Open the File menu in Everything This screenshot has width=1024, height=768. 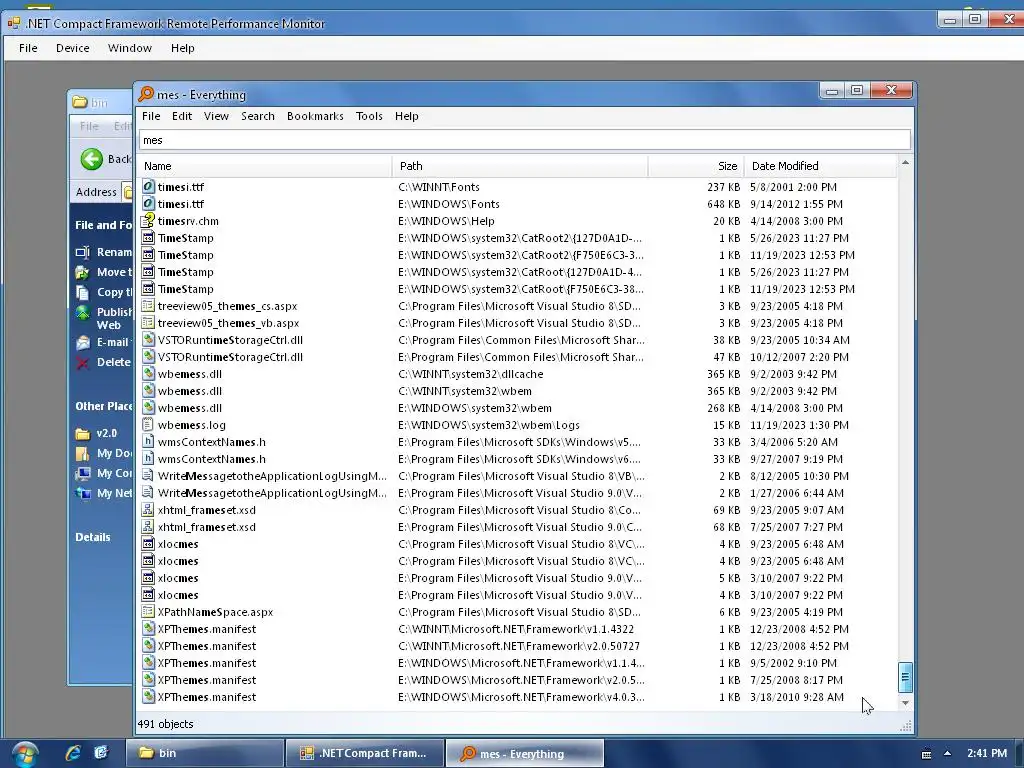click(151, 116)
